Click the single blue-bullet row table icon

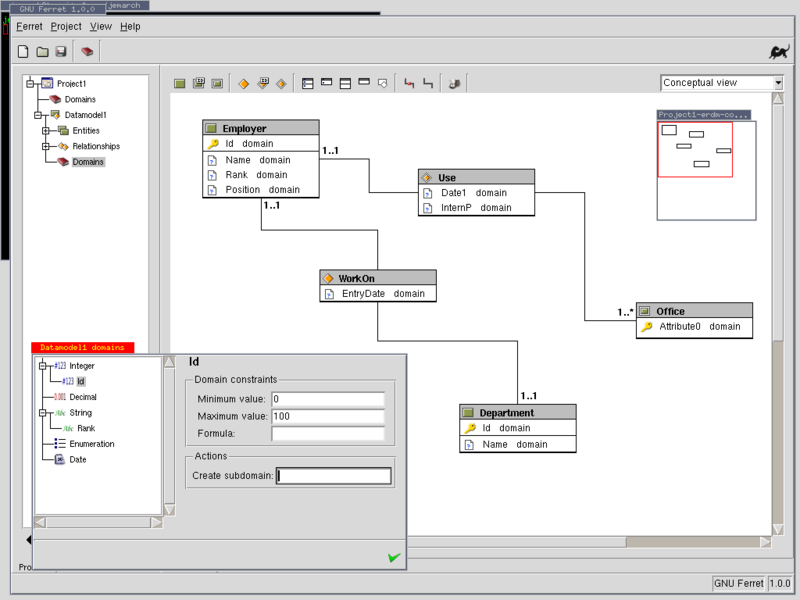(327, 82)
